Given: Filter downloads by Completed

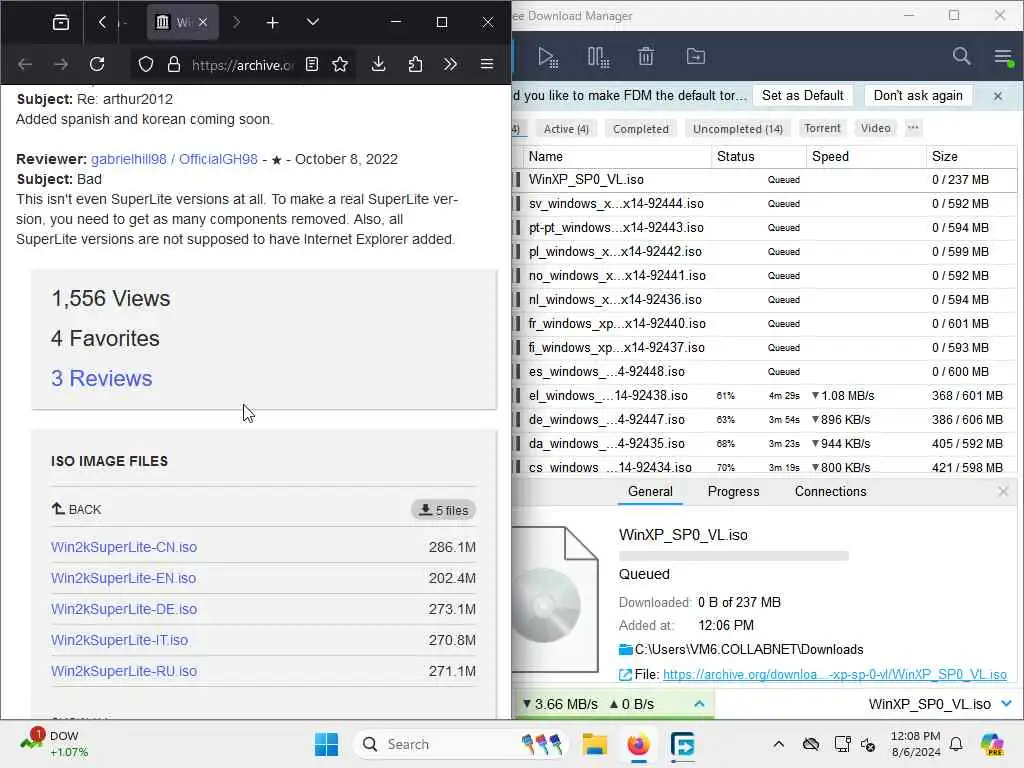Looking at the screenshot, I should [x=641, y=129].
